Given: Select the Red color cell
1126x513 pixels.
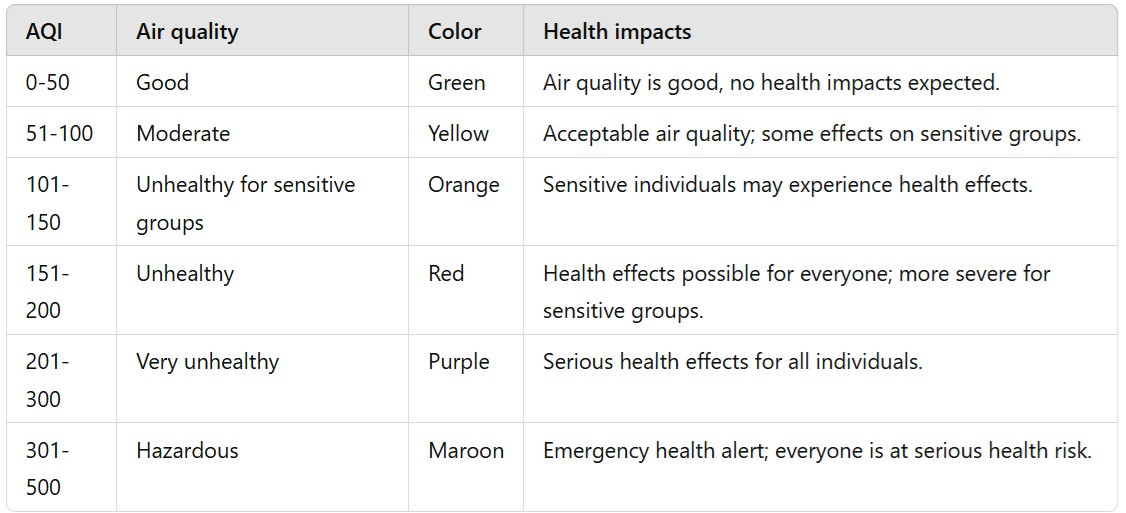Looking at the screenshot, I should 446,273.
